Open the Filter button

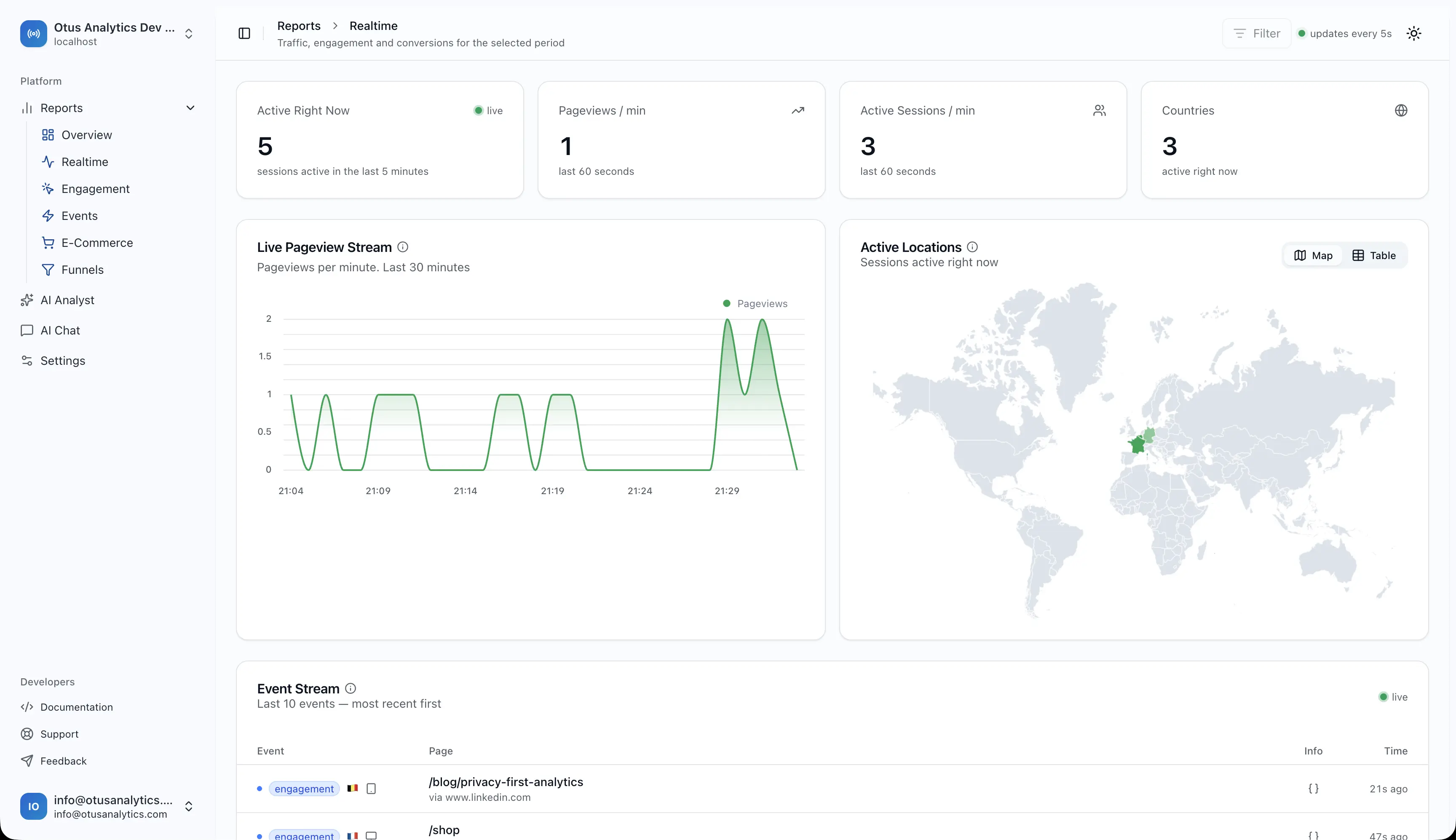(1256, 33)
